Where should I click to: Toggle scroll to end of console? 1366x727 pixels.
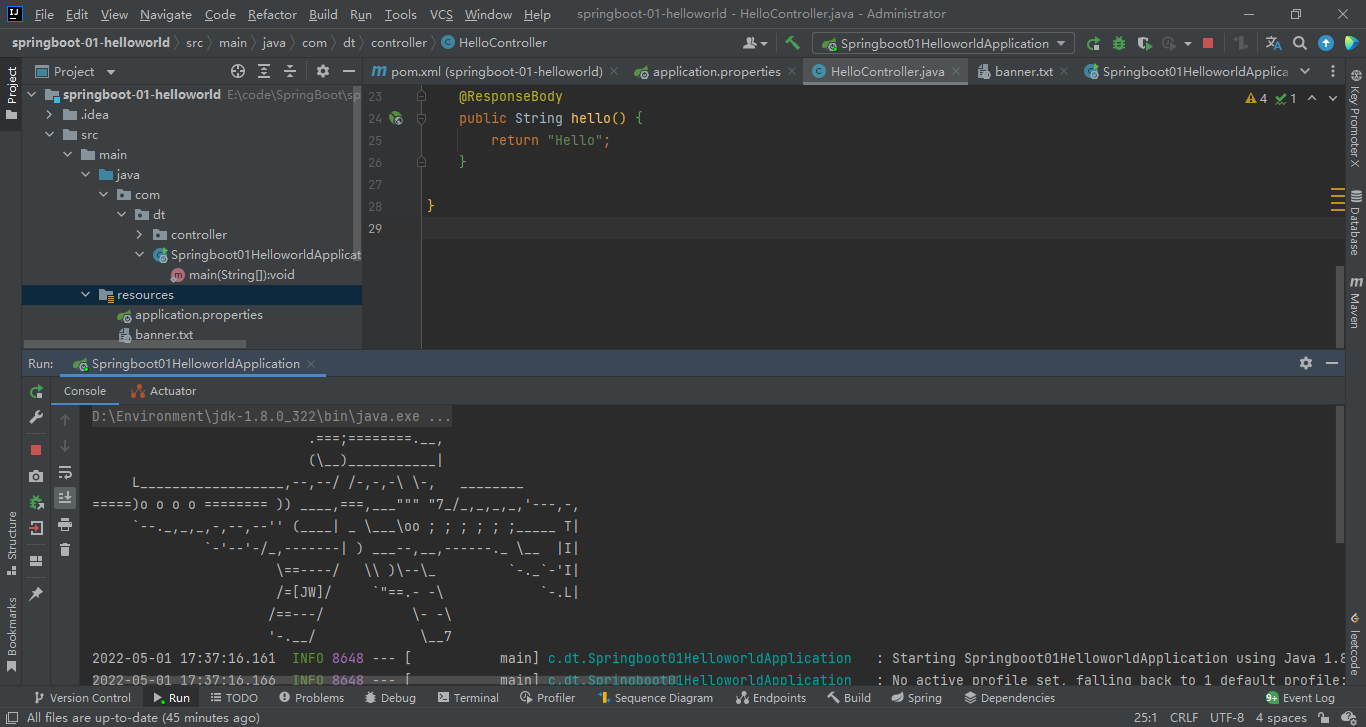click(65, 497)
